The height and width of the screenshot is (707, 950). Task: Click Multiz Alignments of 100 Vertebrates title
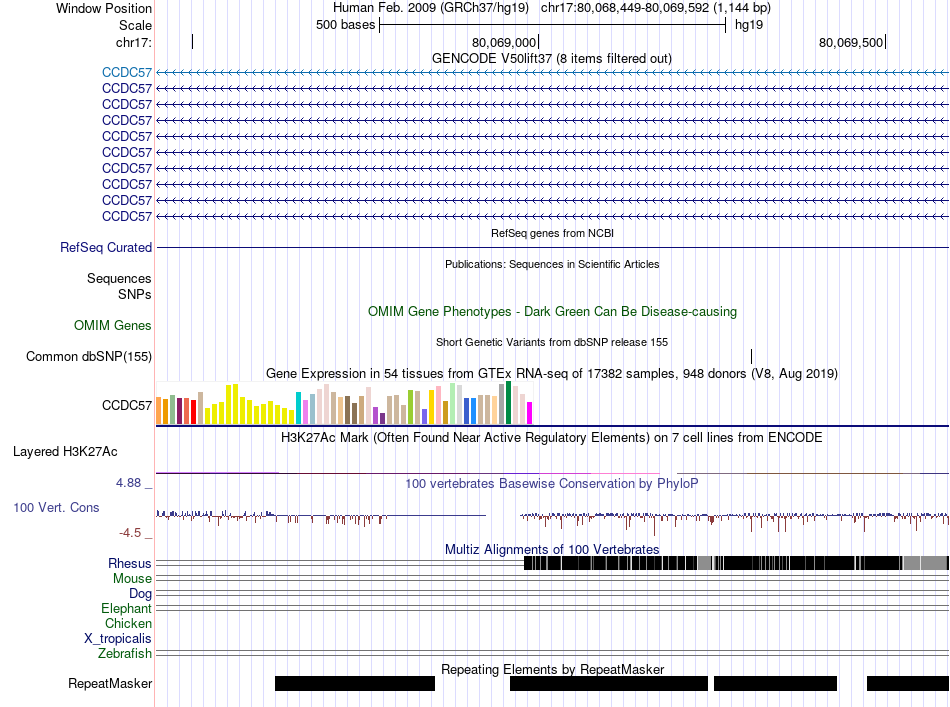tap(552, 549)
